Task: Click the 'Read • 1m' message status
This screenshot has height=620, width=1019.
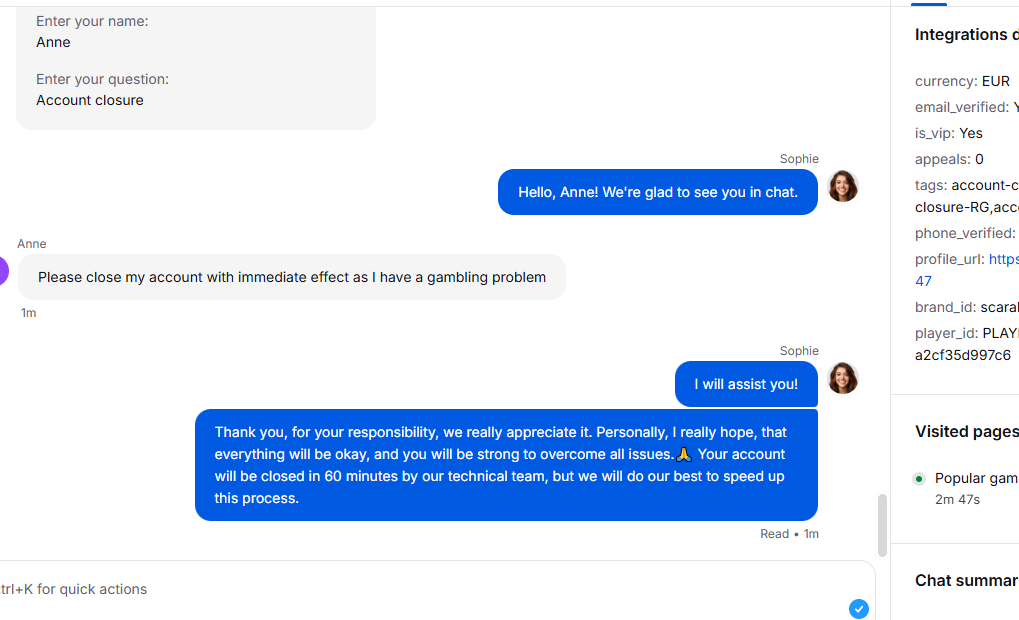Action: [789, 534]
